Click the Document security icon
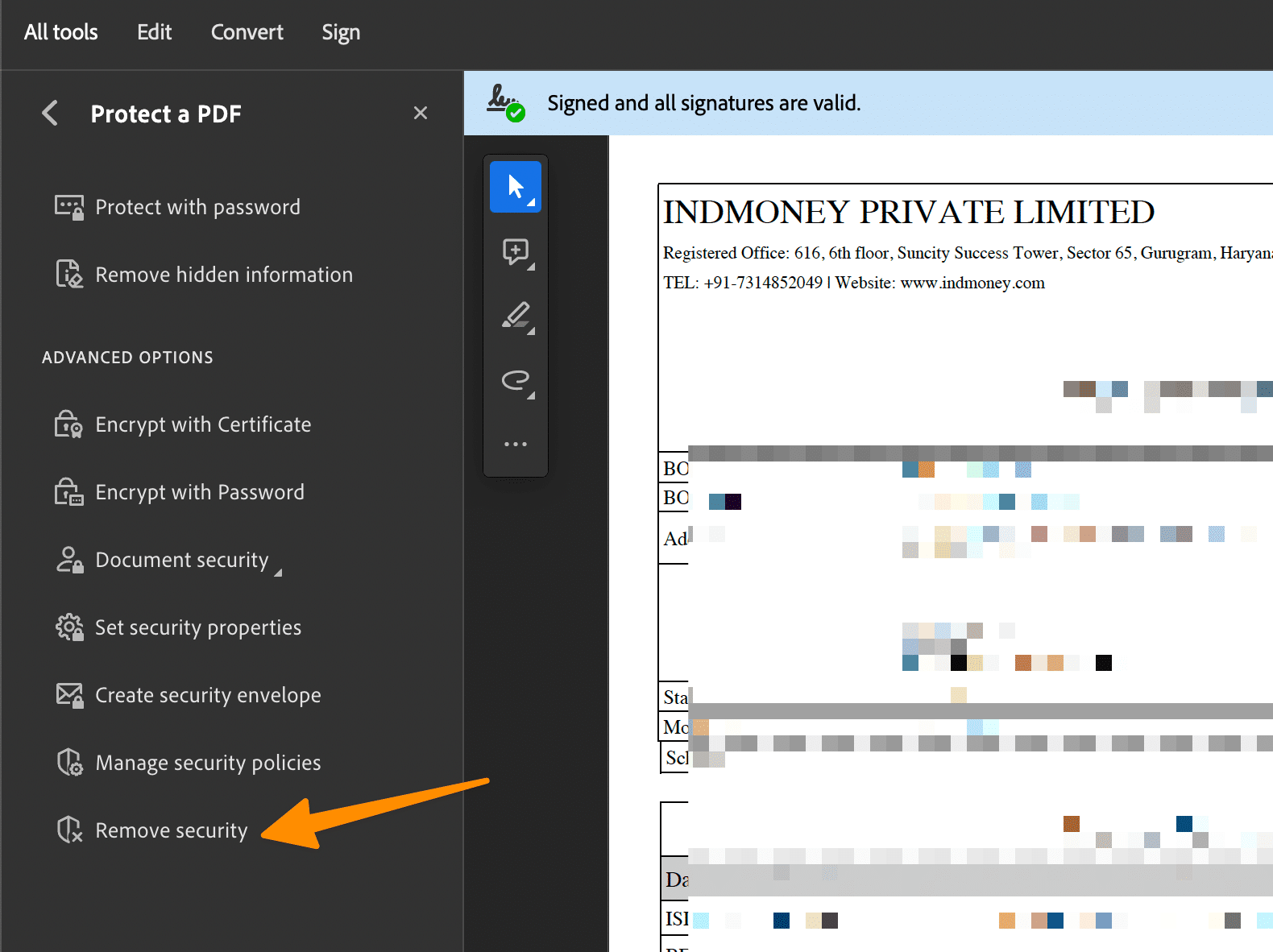This screenshot has width=1273, height=952. (x=69, y=560)
